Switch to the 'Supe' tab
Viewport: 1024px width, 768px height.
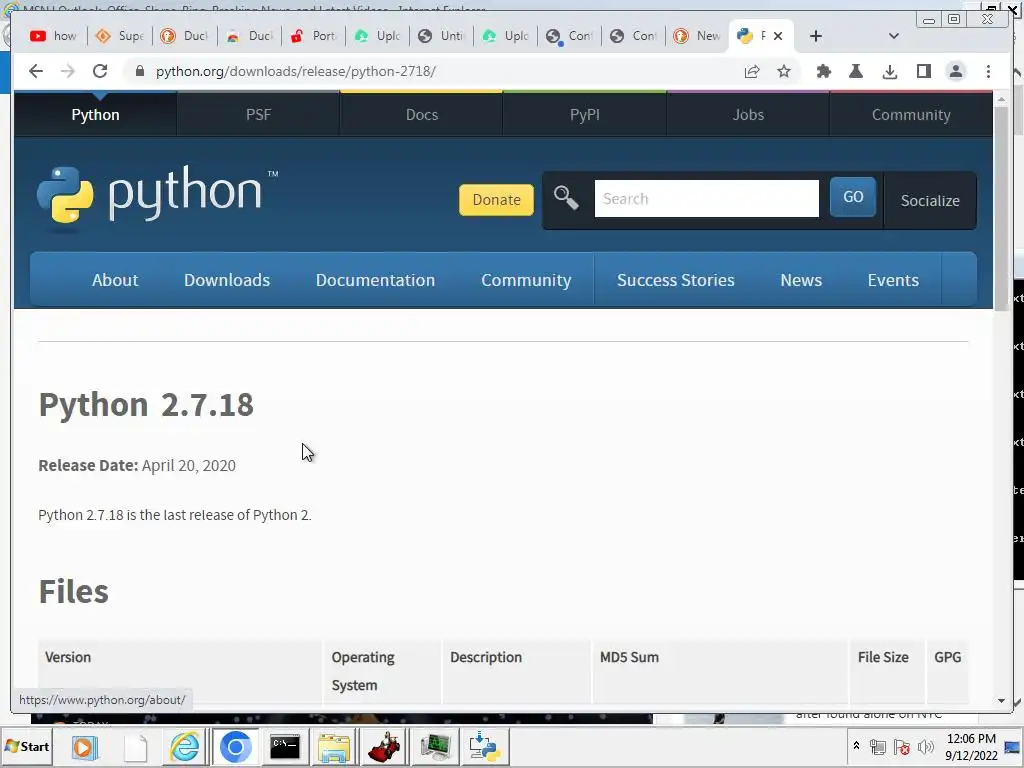tap(120, 36)
